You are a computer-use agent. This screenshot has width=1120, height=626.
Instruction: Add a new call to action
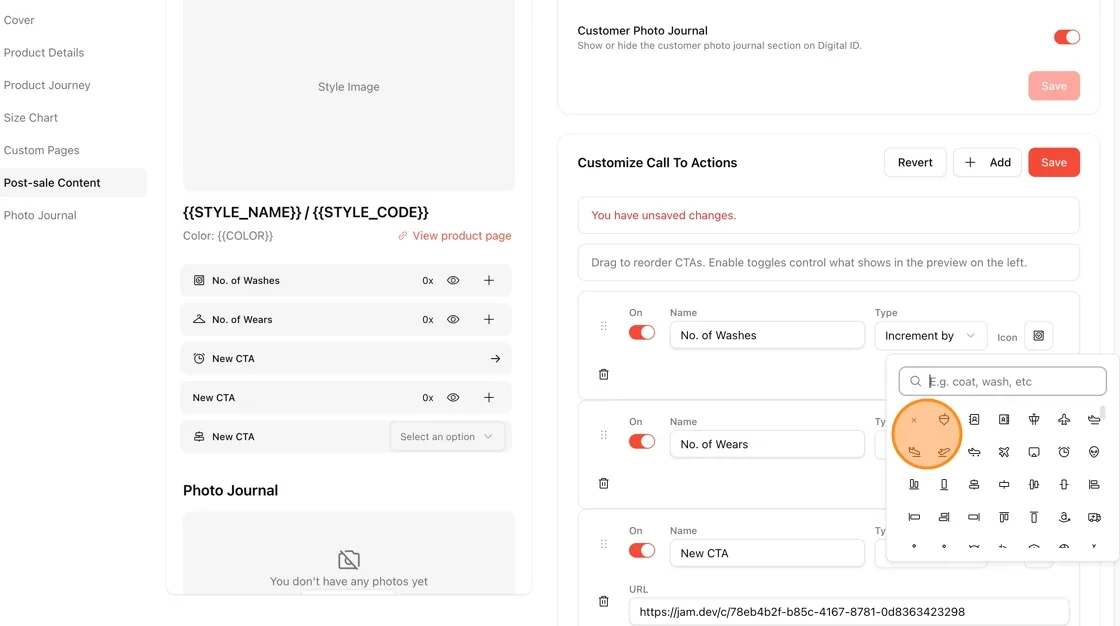pyautogui.click(x=987, y=162)
